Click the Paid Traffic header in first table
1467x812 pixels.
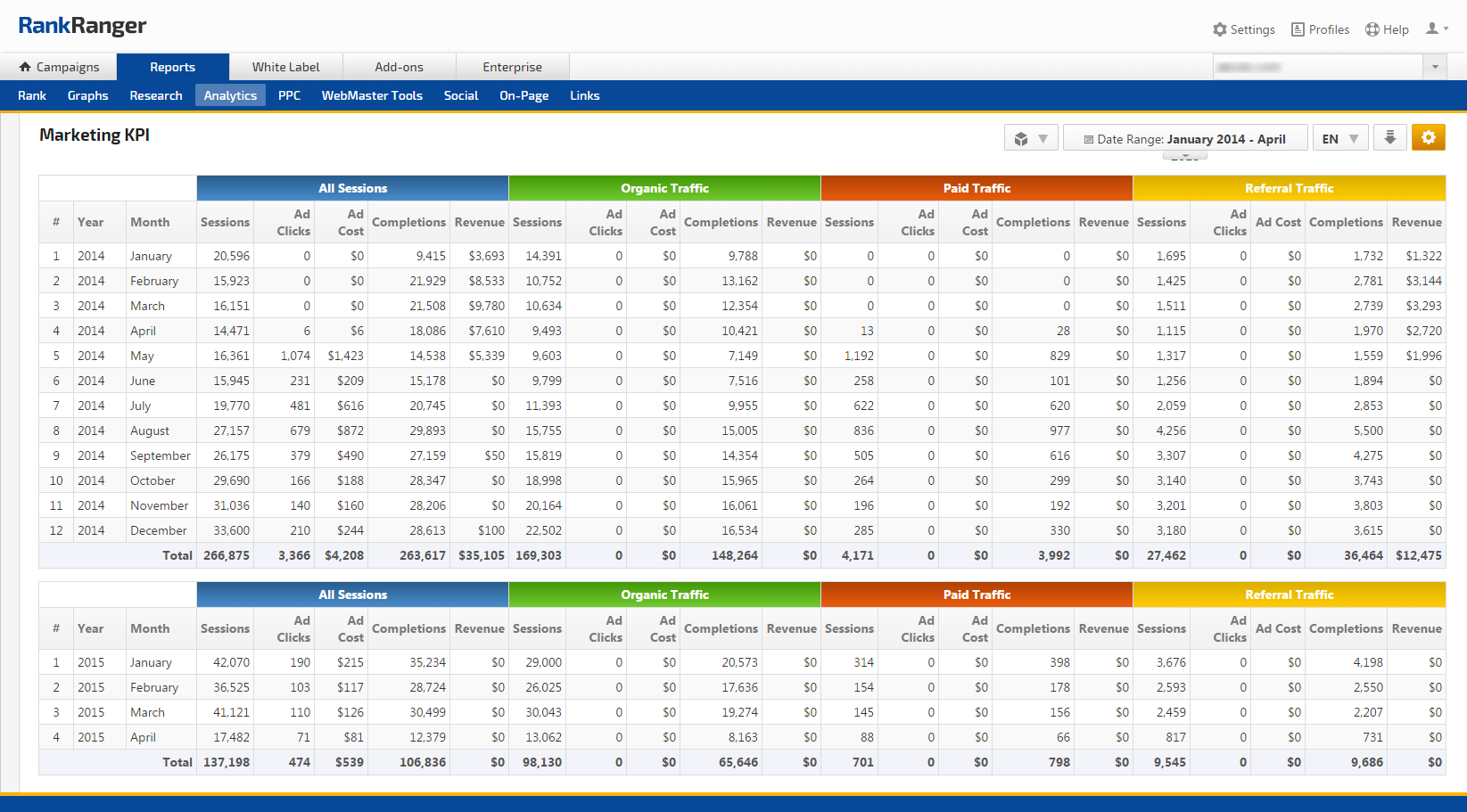coord(977,188)
